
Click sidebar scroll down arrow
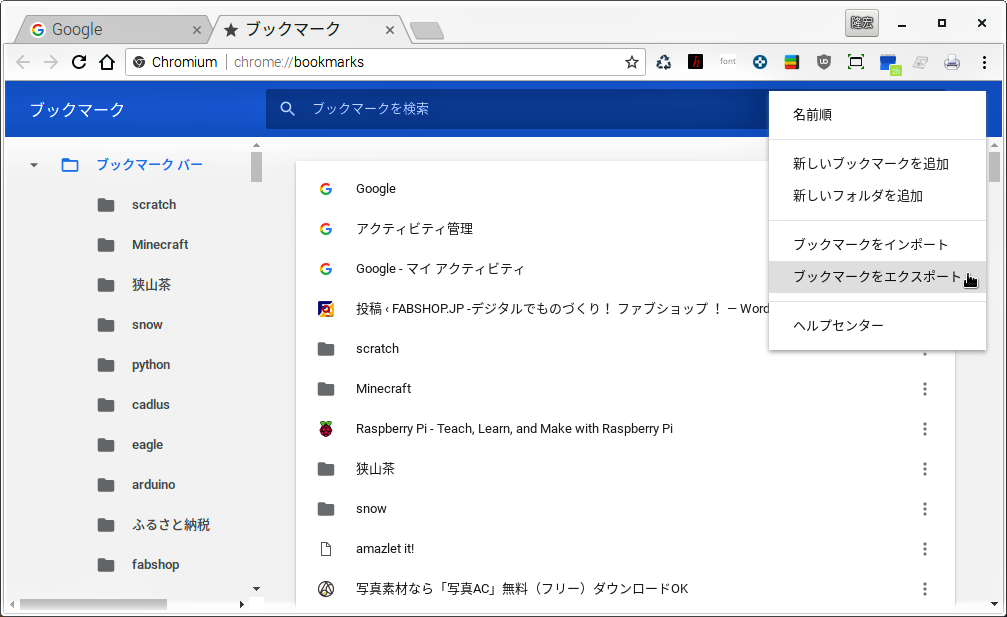point(256,589)
